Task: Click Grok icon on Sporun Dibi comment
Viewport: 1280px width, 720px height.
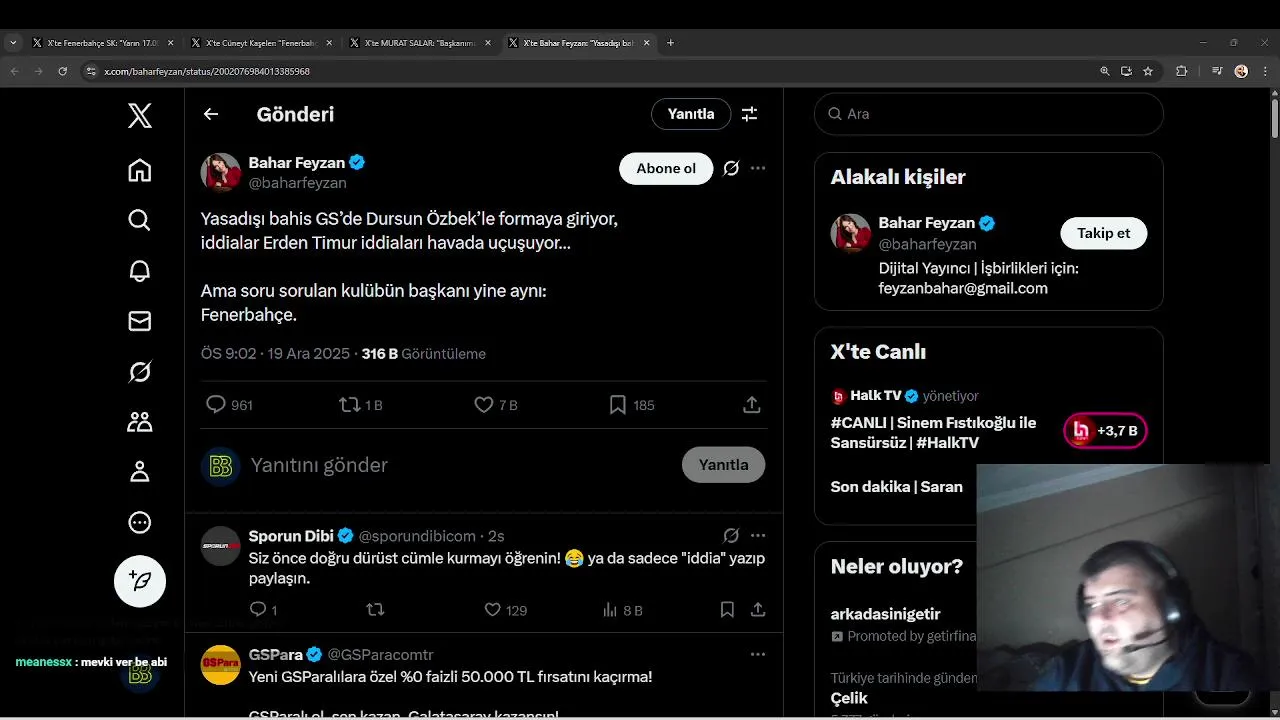Action: pos(731,535)
